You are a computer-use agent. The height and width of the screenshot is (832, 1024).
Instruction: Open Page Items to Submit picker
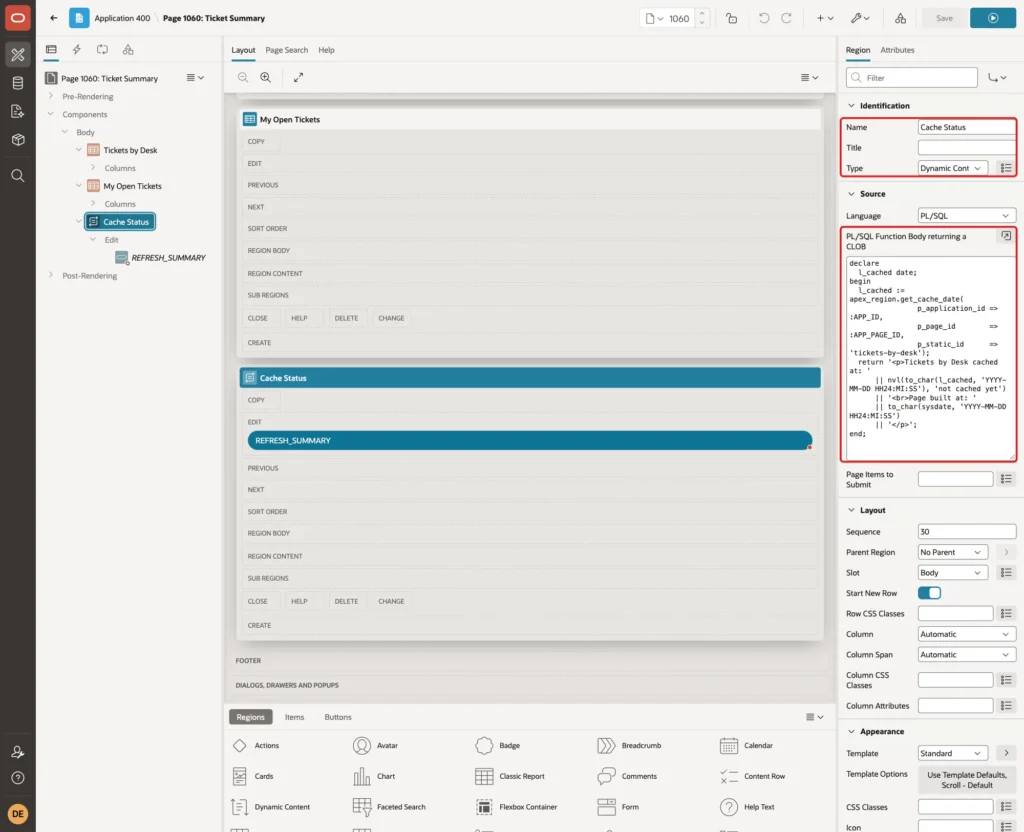1006,479
